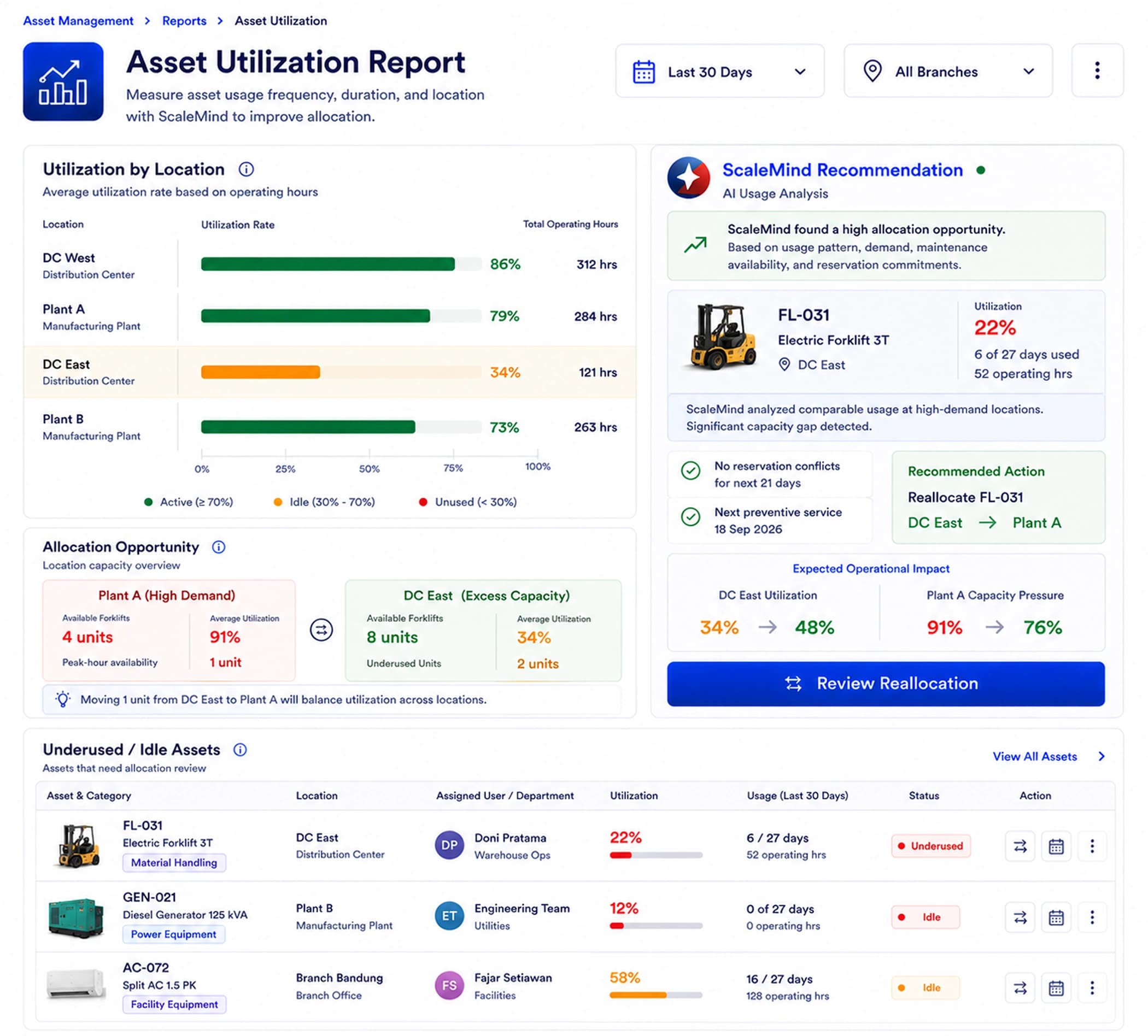Open the more options menu for GEN-021
The height and width of the screenshot is (1036, 1148).
tap(1092, 917)
